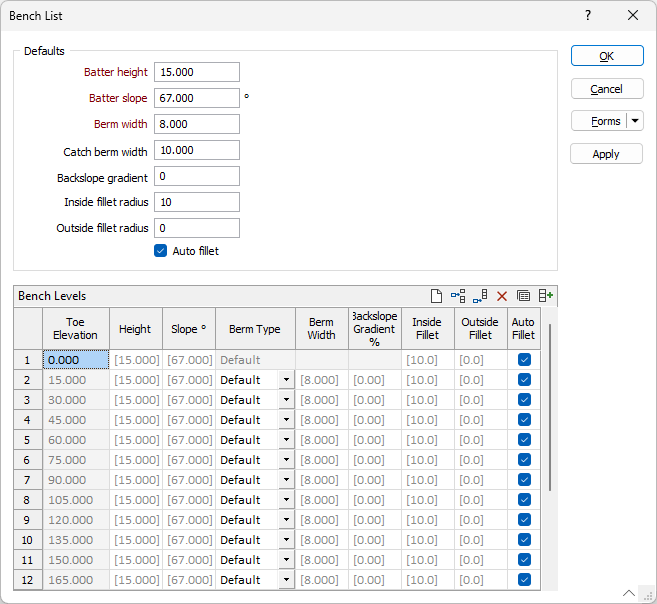Click the Batter height input field
Viewport: 657px width, 604px height.
197,72
